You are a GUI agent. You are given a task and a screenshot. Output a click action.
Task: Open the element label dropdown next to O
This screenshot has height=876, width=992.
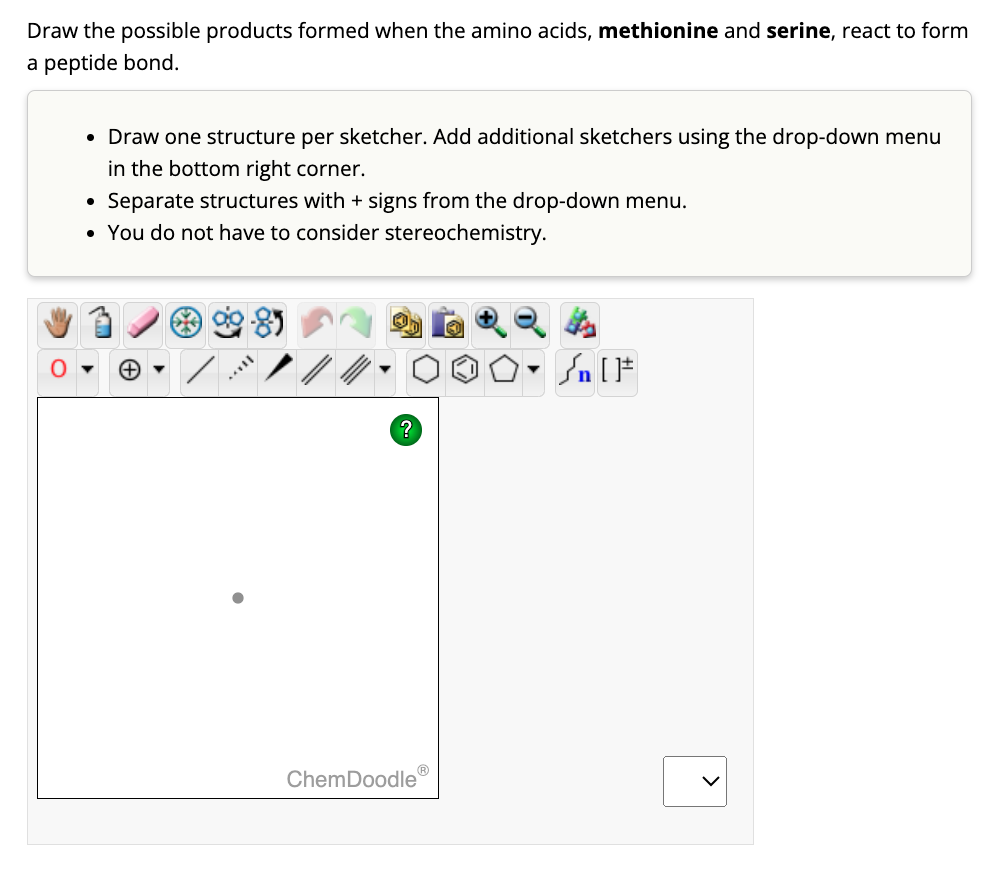87,370
